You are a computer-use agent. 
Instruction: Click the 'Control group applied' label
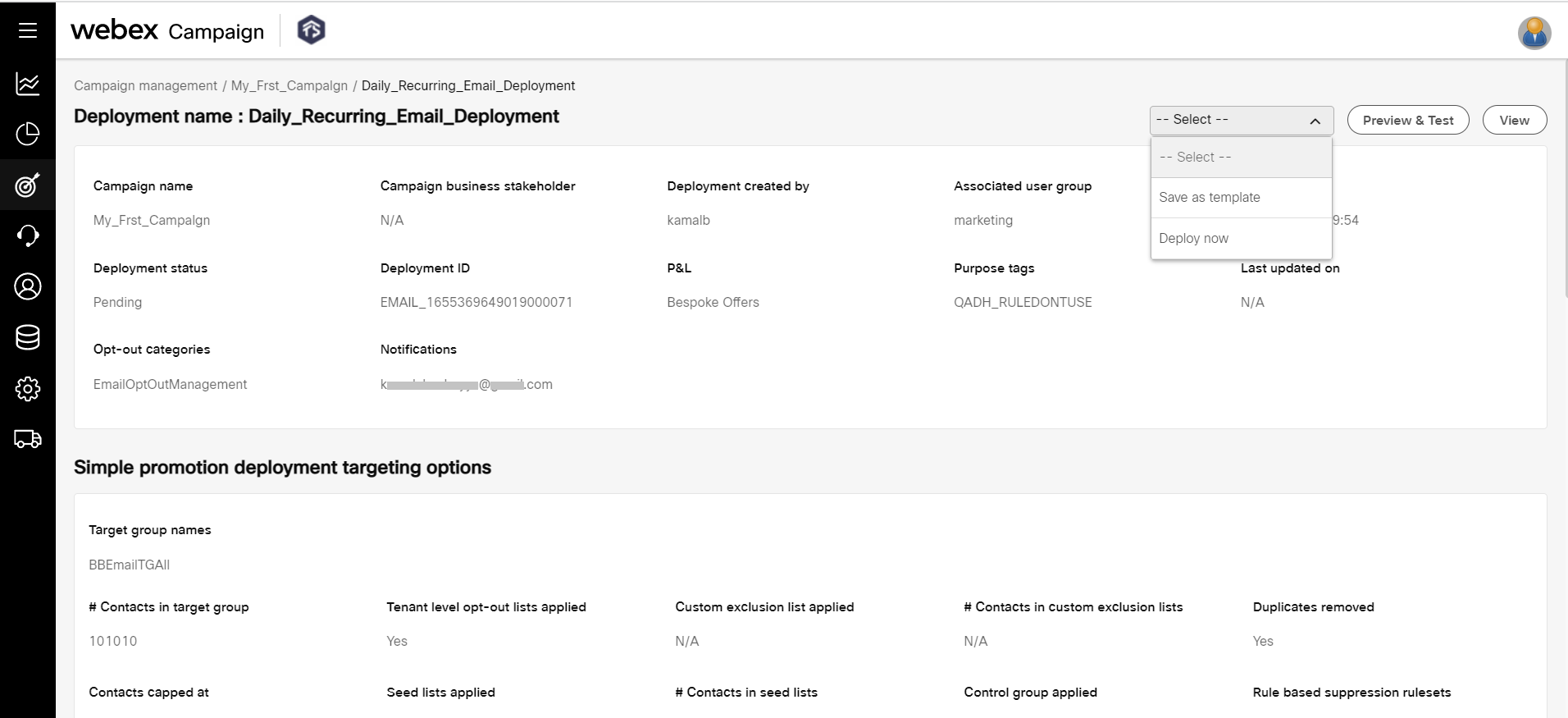pos(1031,693)
